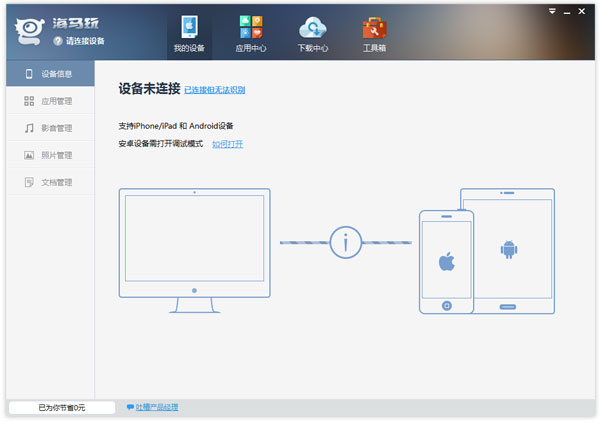The image size is (600, 423).
Task: Open the 工具箱 toolbox icon
Action: click(375, 28)
